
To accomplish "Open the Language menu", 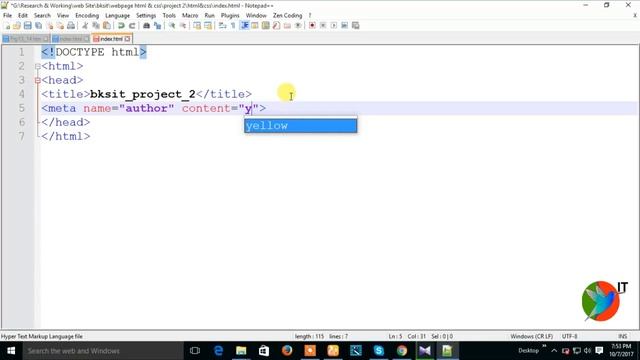I will (117, 16).
